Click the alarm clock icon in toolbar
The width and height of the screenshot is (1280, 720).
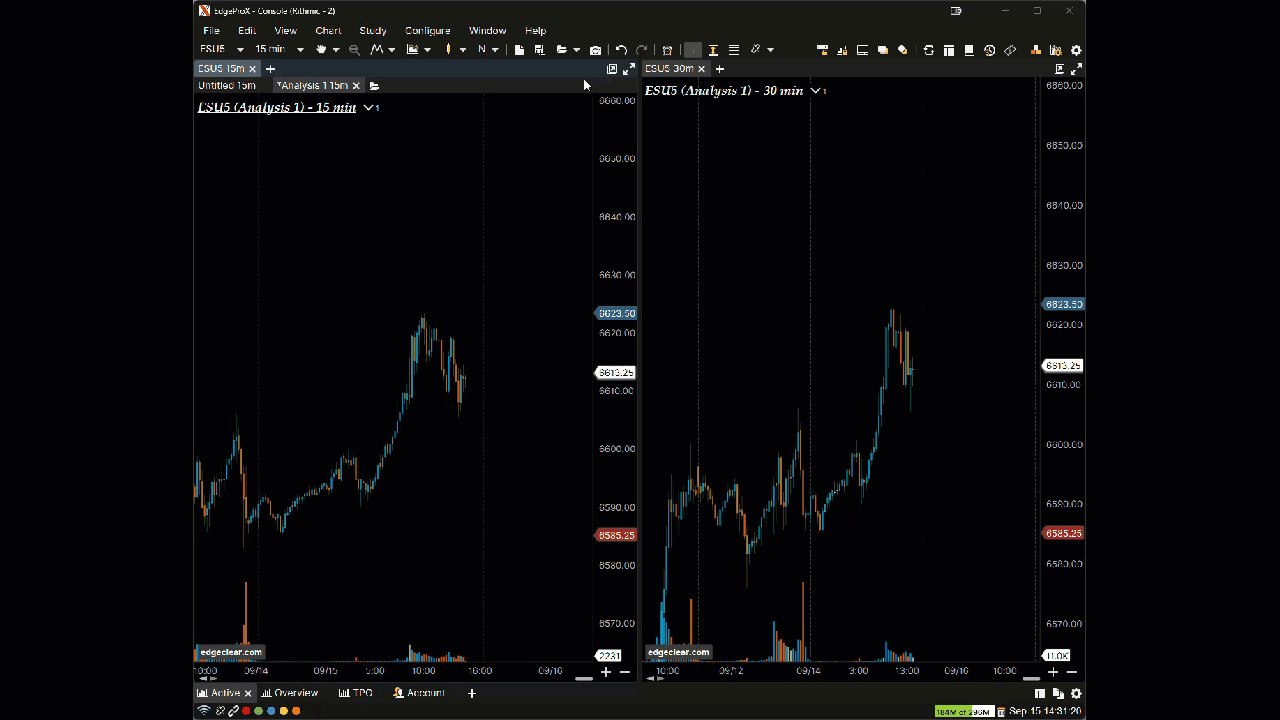(667, 50)
